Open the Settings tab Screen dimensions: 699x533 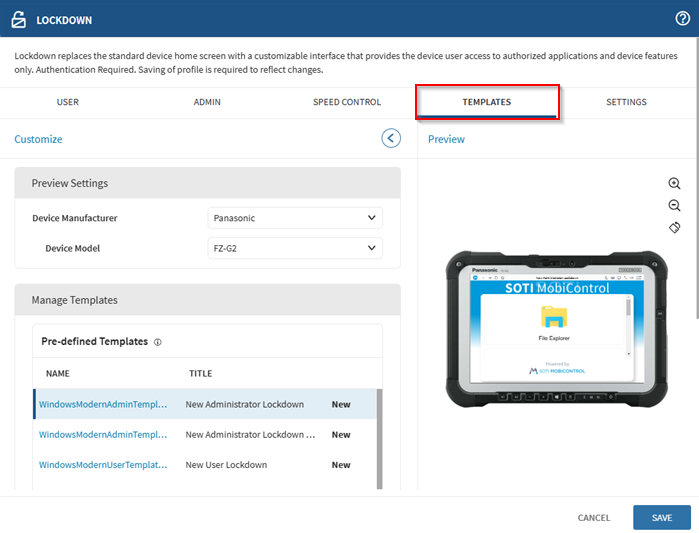(x=626, y=102)
